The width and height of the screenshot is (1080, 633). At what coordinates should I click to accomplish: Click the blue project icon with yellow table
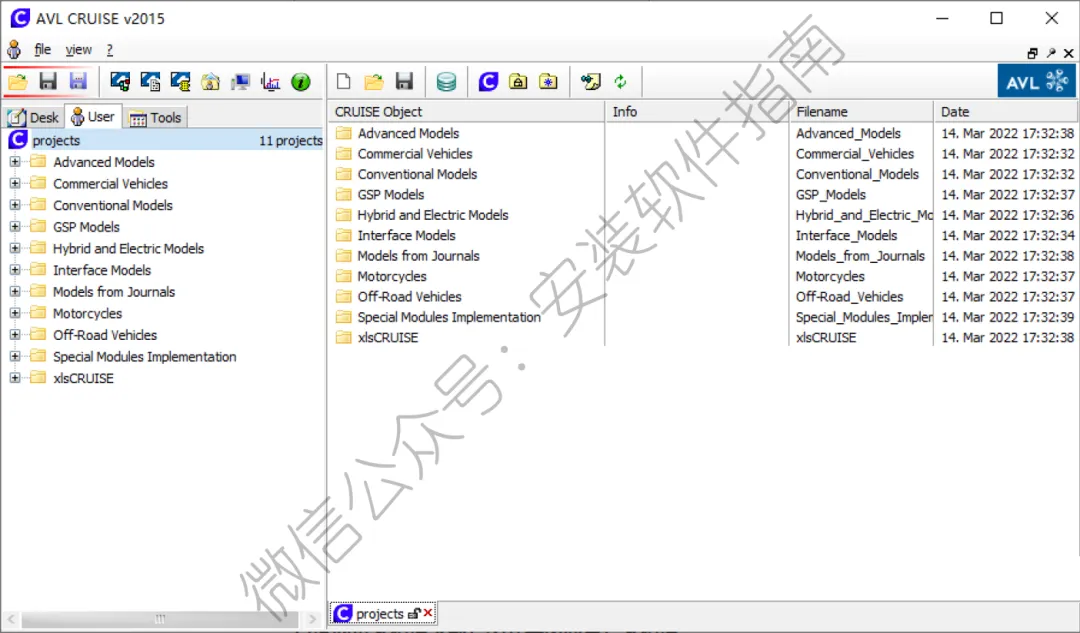click(x=180, y=82)
